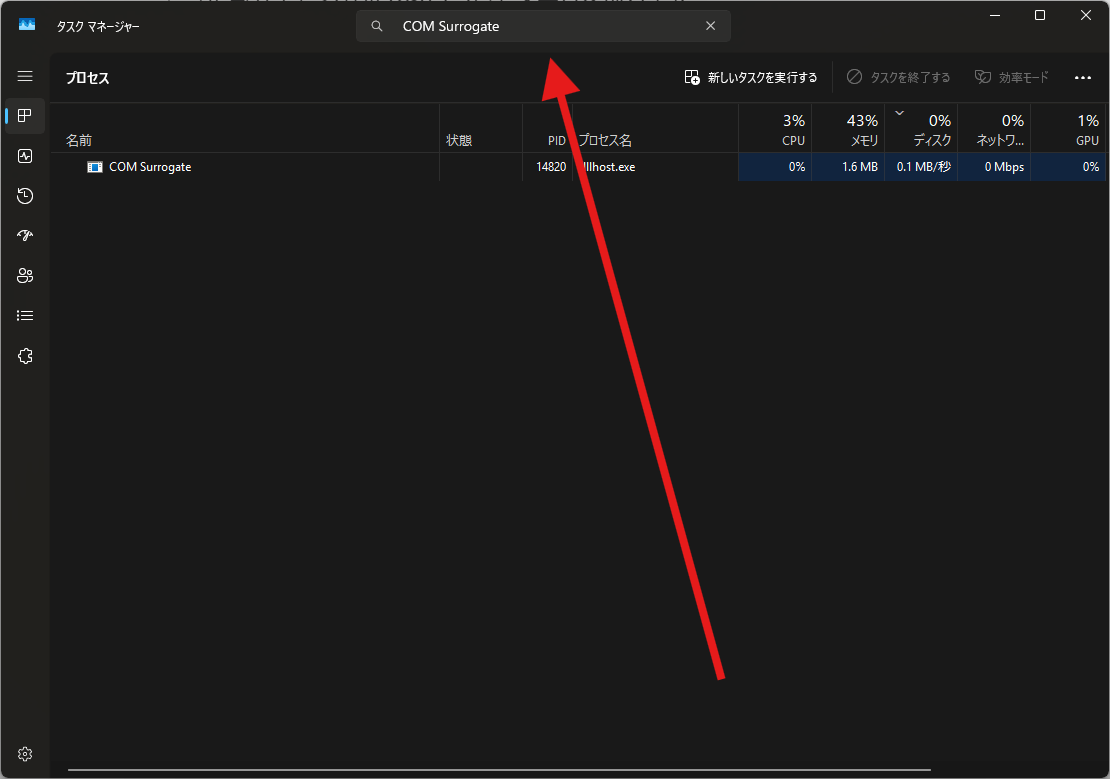Open the Services puzzle-piece icon
This screenshot has height=779, width=1110.
pos(25,356)
